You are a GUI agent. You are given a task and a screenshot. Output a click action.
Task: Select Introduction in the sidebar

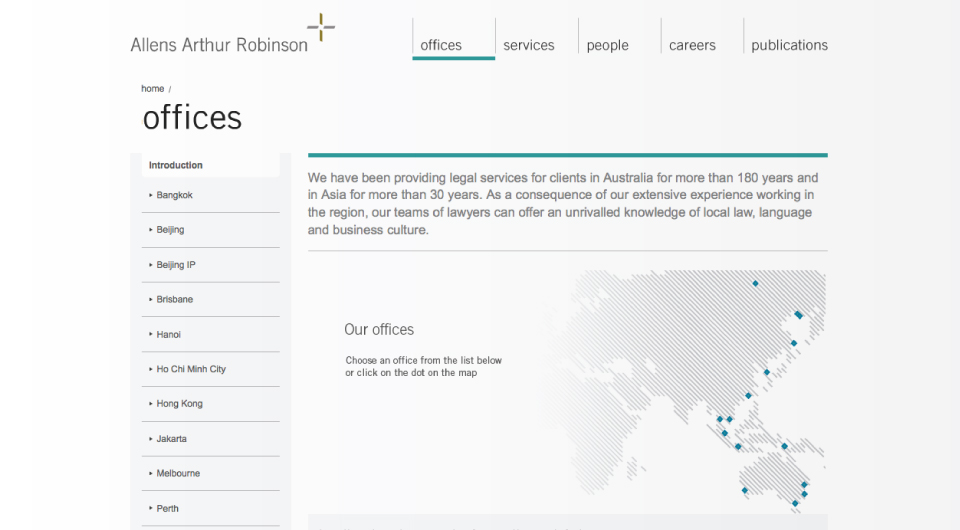[x=176, y=165]
